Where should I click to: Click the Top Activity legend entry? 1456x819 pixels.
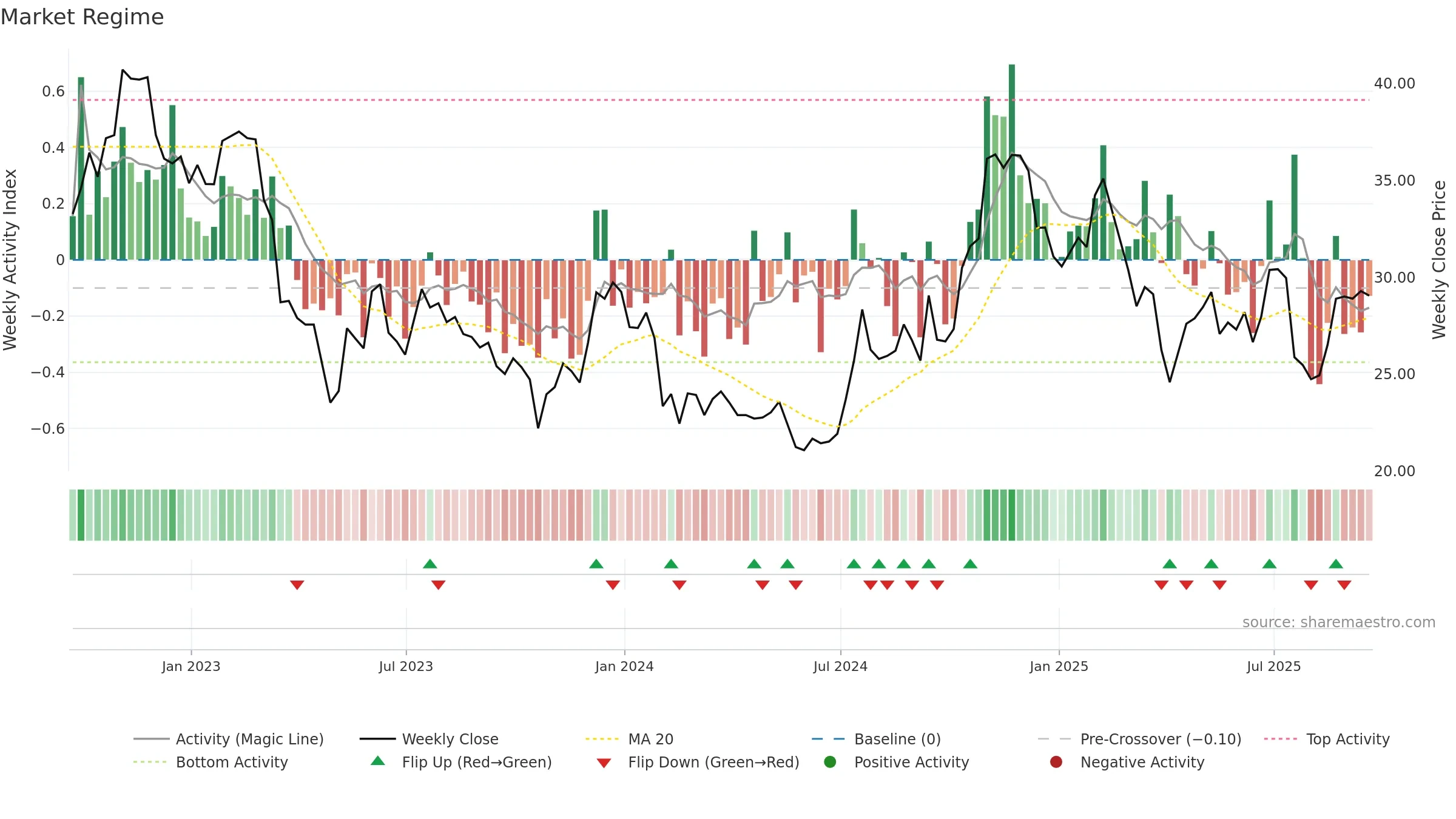pyautogui.click(x=1327, y=739)
